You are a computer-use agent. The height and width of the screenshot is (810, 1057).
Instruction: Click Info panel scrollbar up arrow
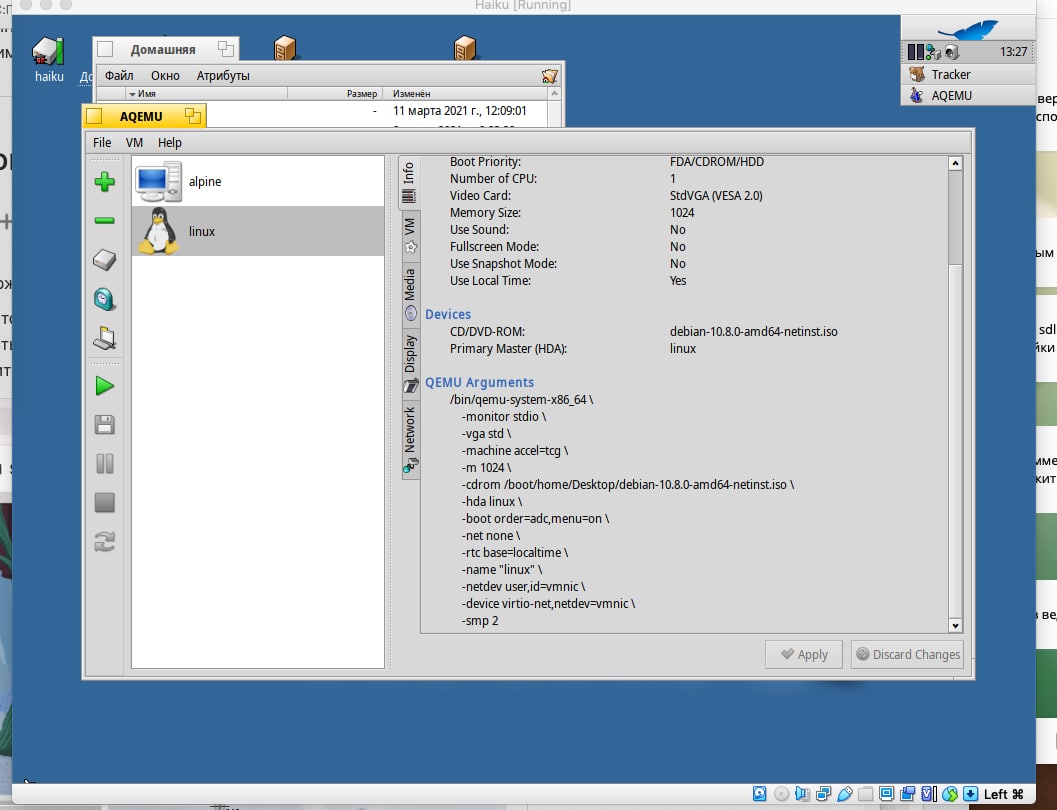955,163
